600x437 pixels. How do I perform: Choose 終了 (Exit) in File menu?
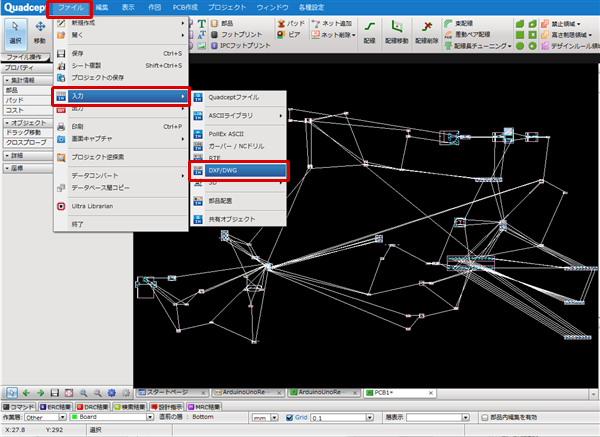121,225
